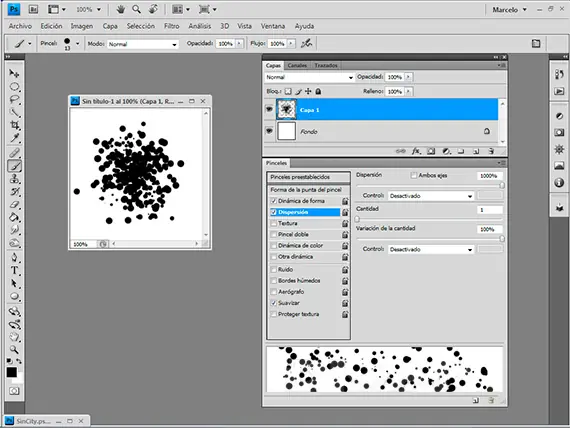570x428 pixels.
Task: Click the Hand icon in application bar
Action: click(x=120, y=9)
